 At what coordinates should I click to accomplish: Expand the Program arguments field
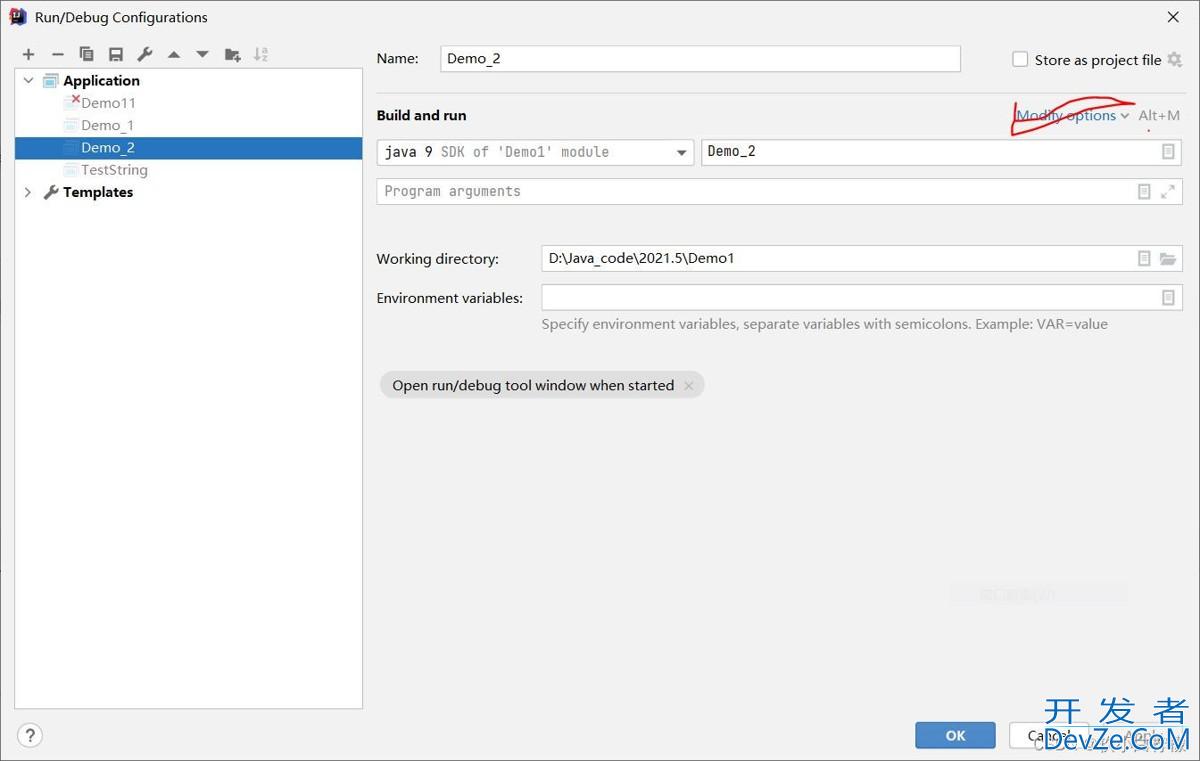point(1167,192)
